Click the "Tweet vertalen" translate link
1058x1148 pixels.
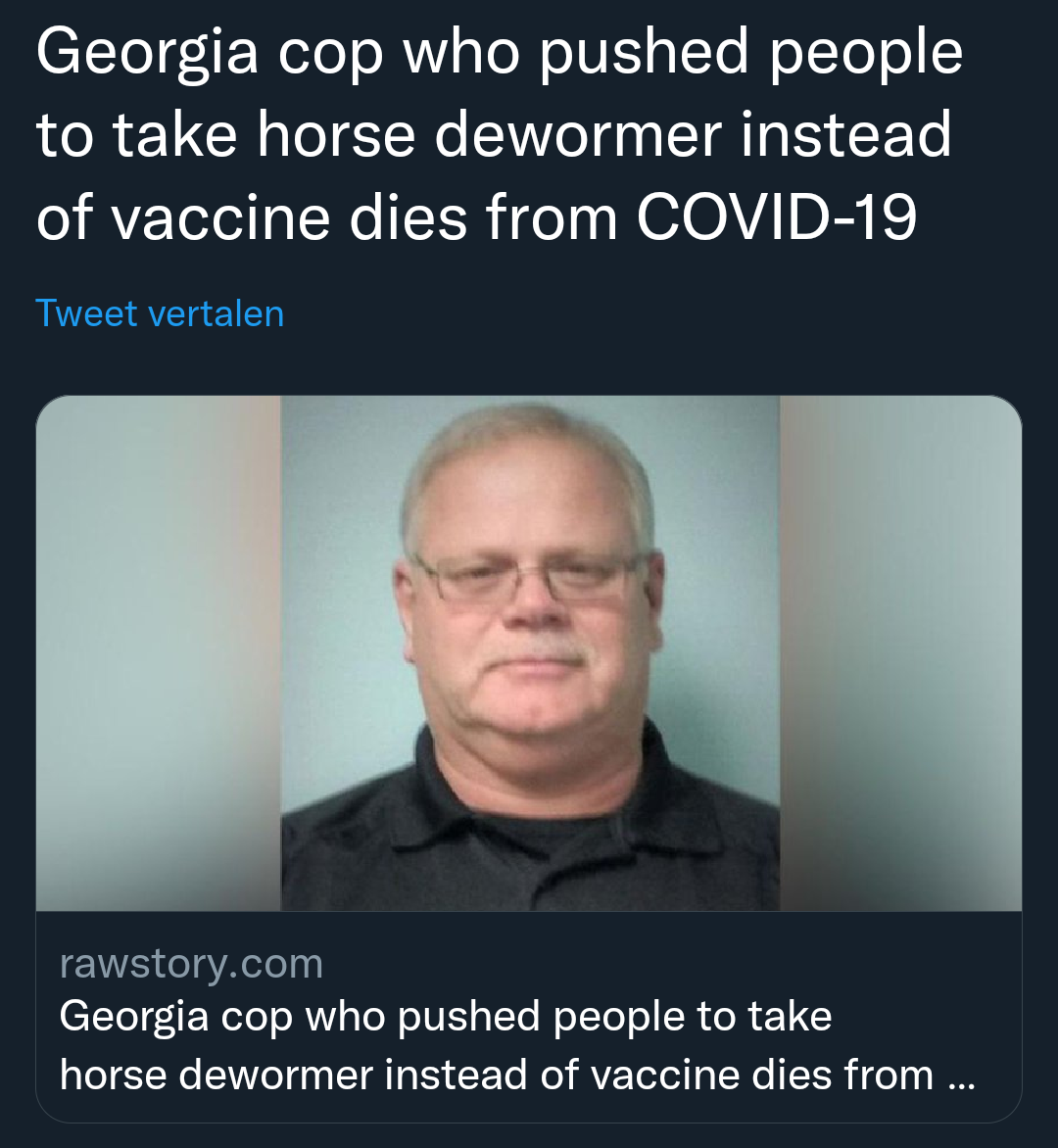click(x=160, y=313)
